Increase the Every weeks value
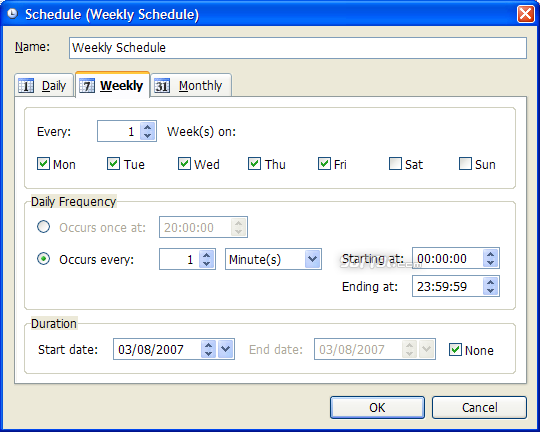 (148, 127)
